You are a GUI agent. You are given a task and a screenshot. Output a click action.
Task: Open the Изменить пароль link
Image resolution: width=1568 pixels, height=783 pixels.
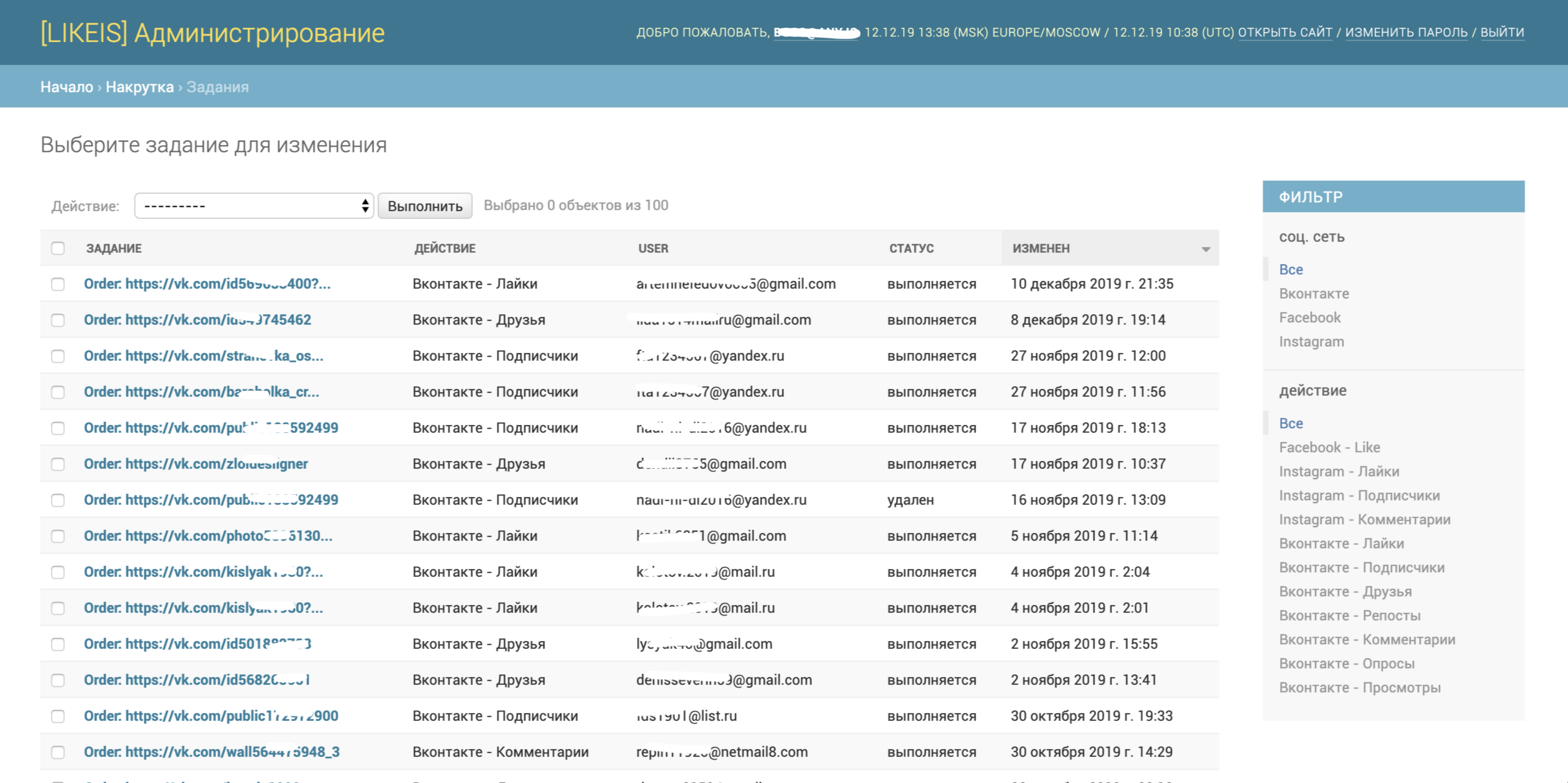click(x=1406, y=32)
